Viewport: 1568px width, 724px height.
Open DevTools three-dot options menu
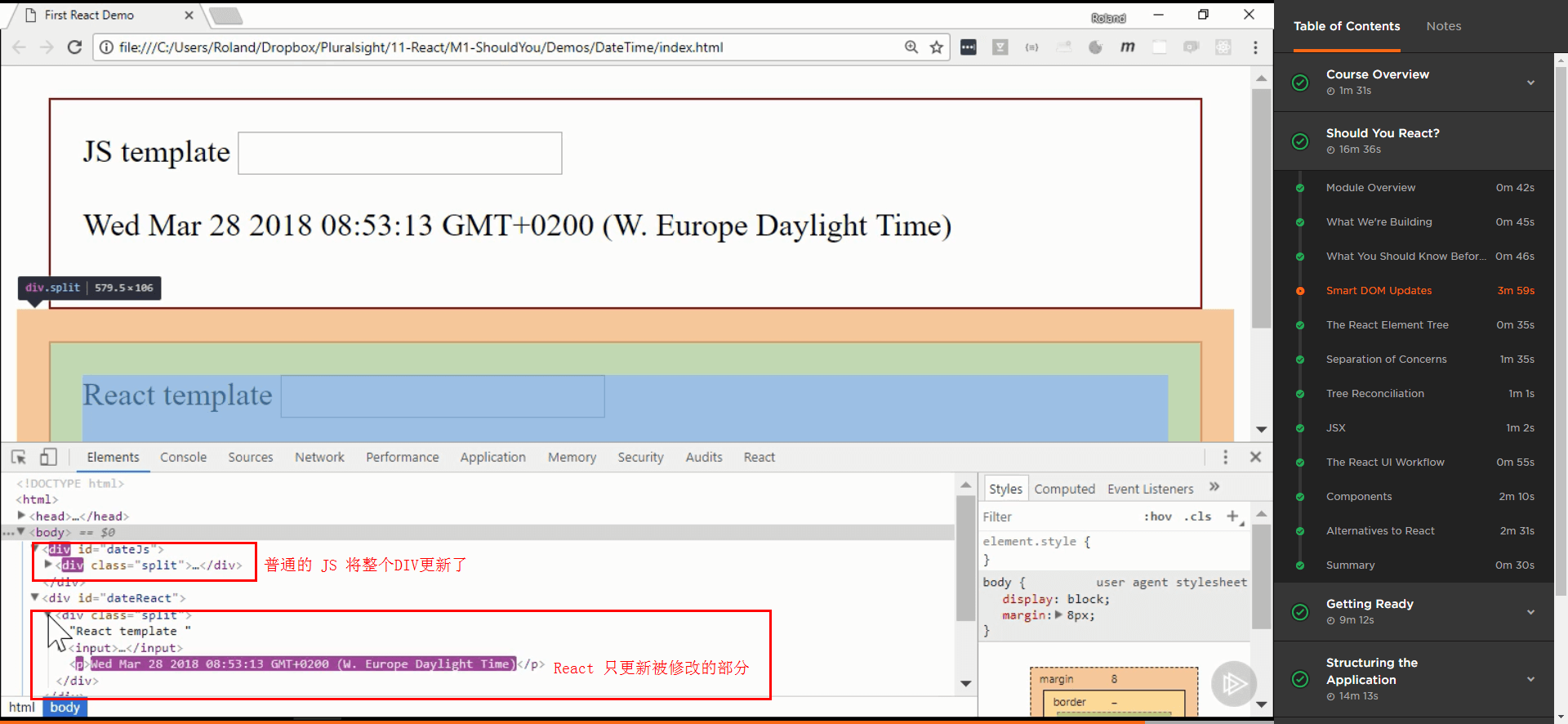[1225, 458]
